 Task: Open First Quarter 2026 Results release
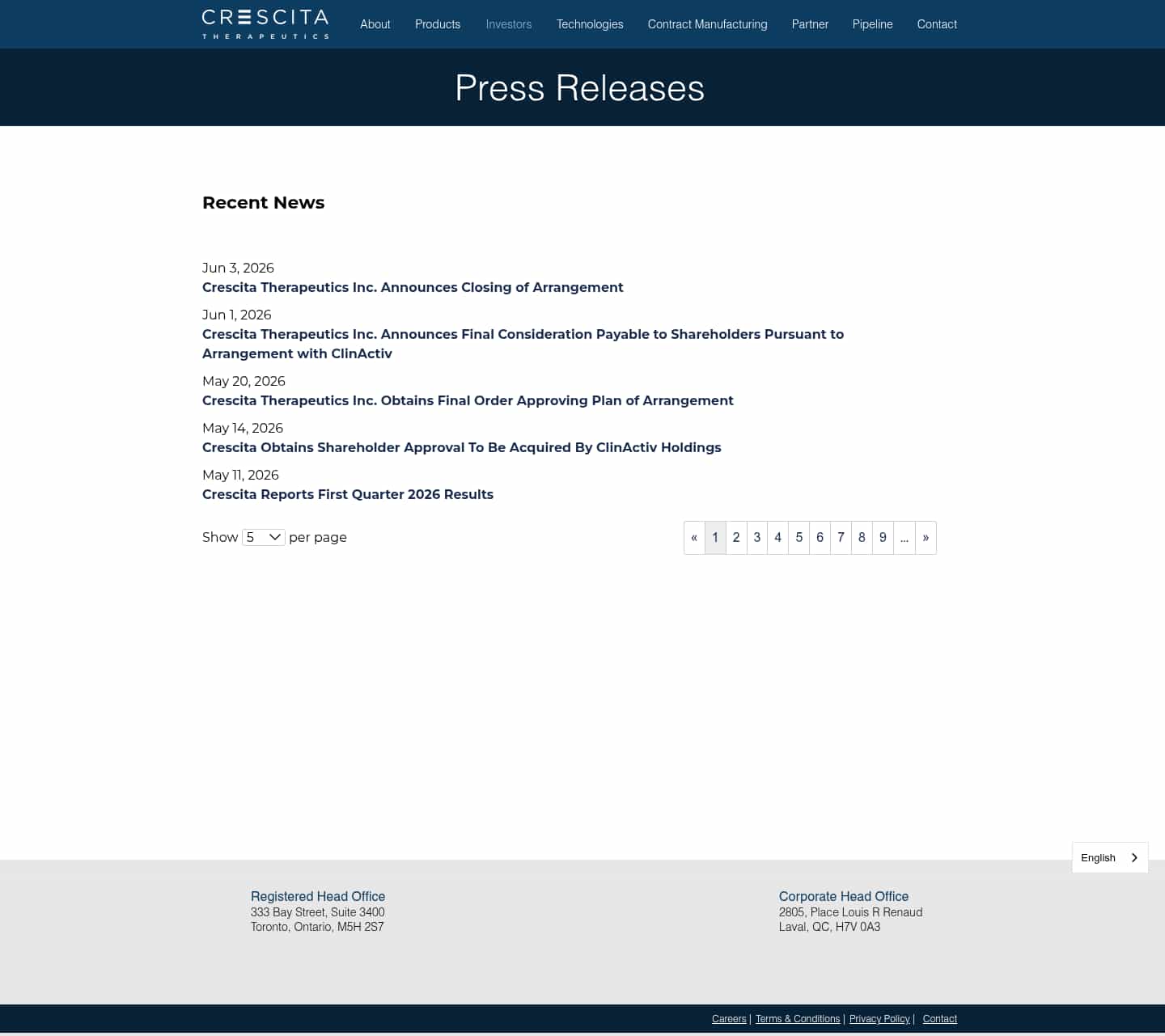click(348, 494)
